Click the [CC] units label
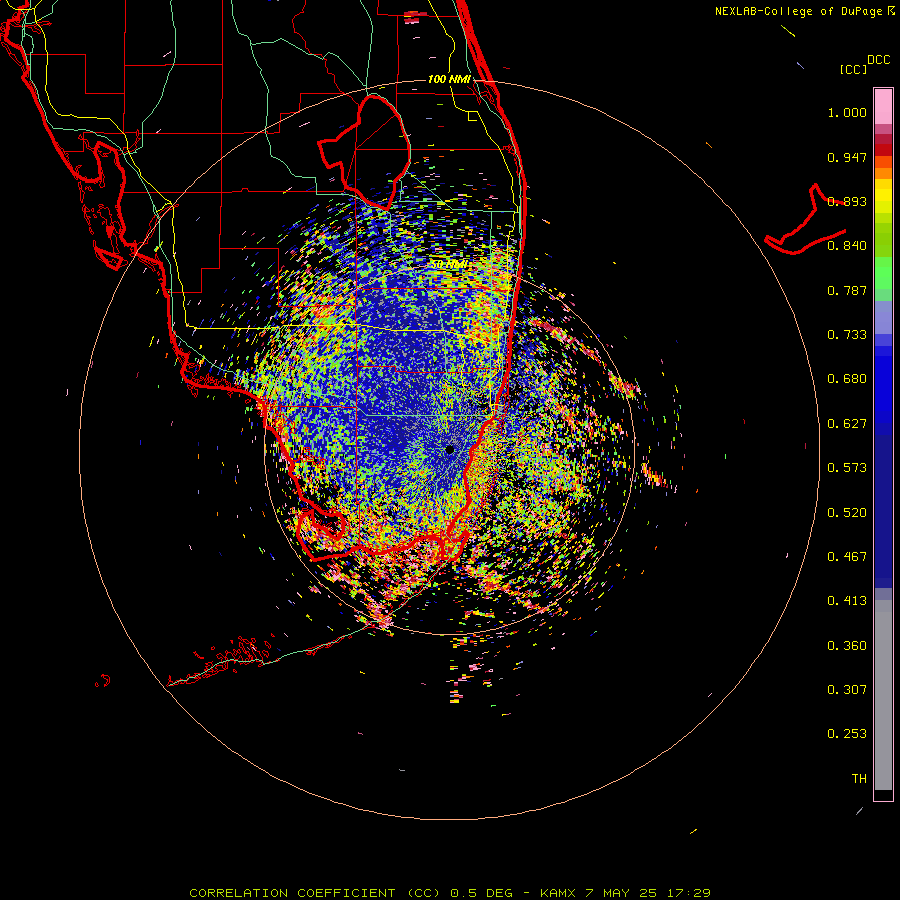900x900 pixels. click(853, 69)
